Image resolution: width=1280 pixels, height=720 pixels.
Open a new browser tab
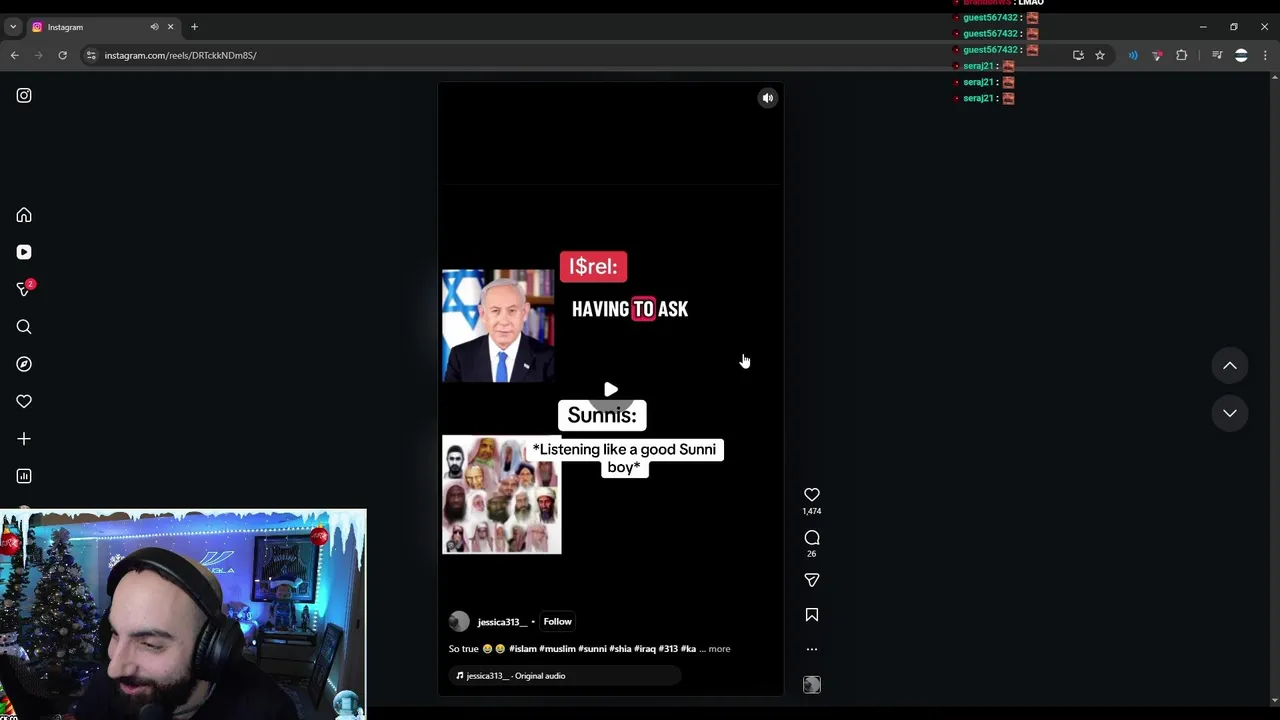pyautogui.click(x=194, y=27)
